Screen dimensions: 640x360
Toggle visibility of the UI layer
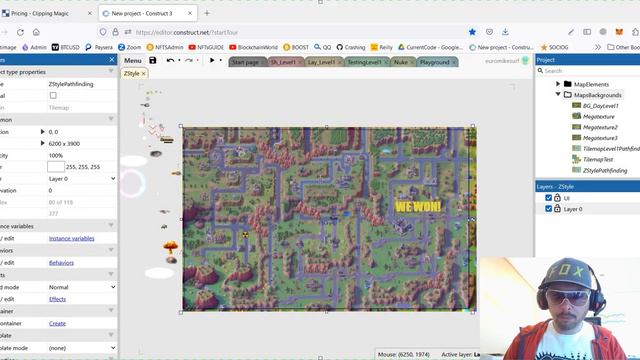pyautogui.click(x=549, y=198)
